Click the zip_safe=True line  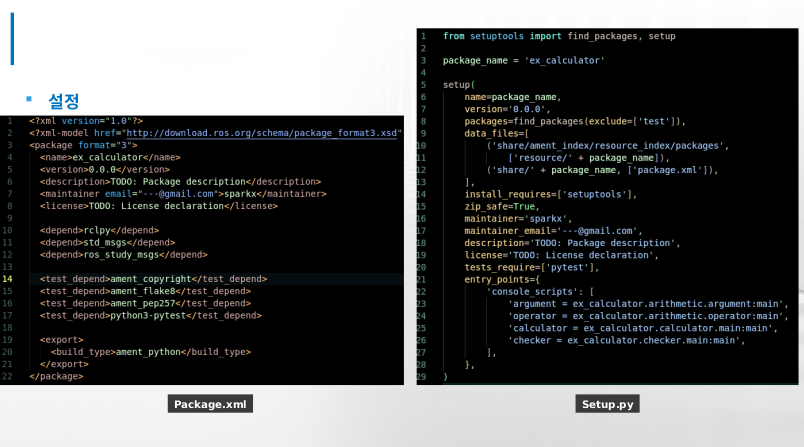[502, 207]
